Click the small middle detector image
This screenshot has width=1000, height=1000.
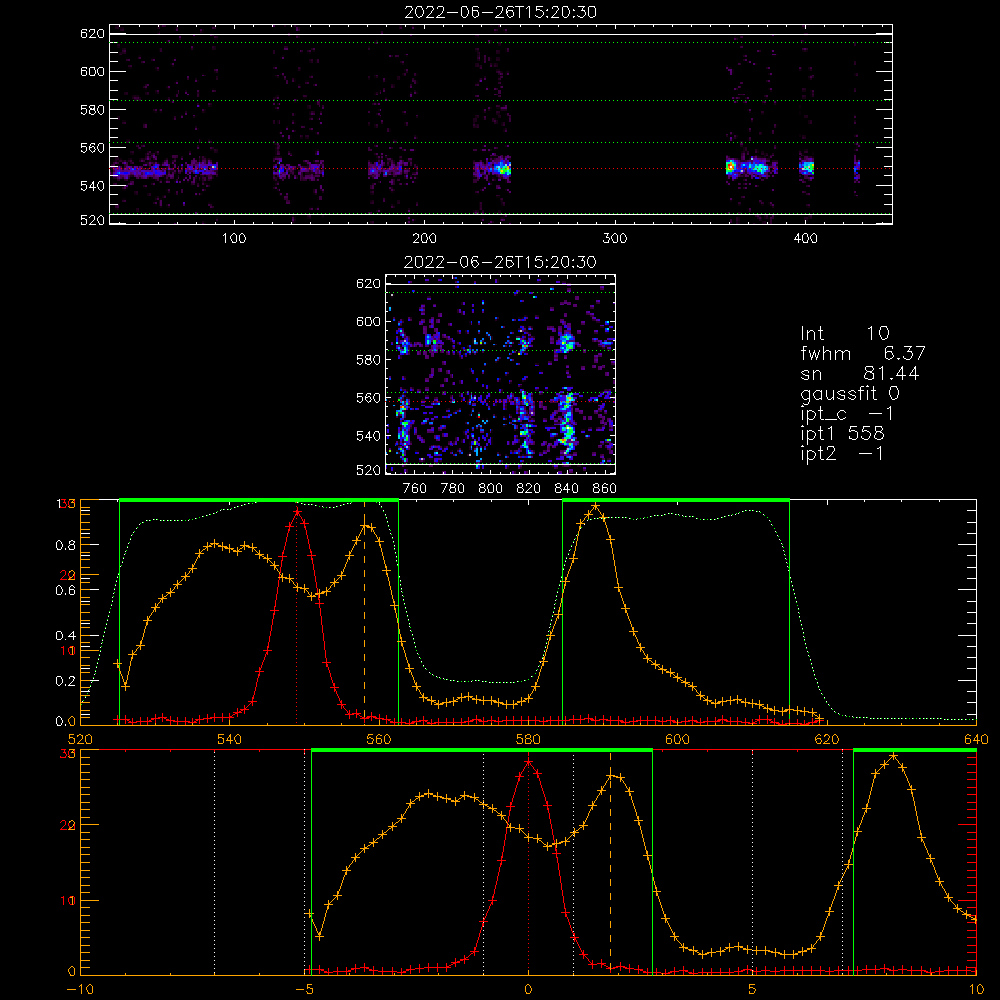(x=501, y=374)
